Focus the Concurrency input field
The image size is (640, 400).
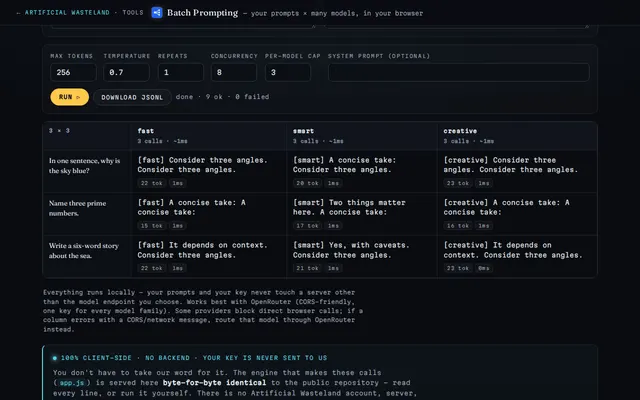pos(234,73)
